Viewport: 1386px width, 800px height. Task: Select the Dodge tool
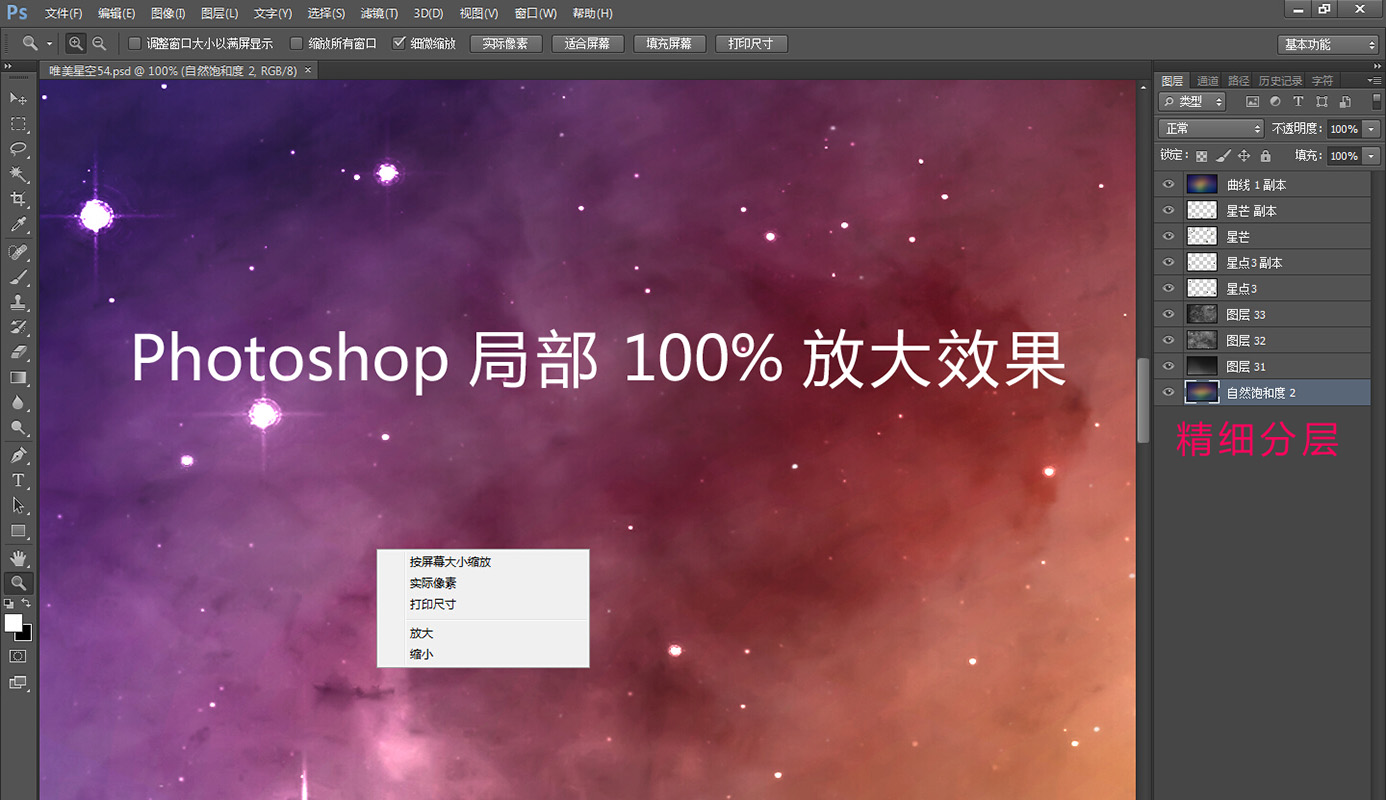pyautogui.click(x=18, y=427)
